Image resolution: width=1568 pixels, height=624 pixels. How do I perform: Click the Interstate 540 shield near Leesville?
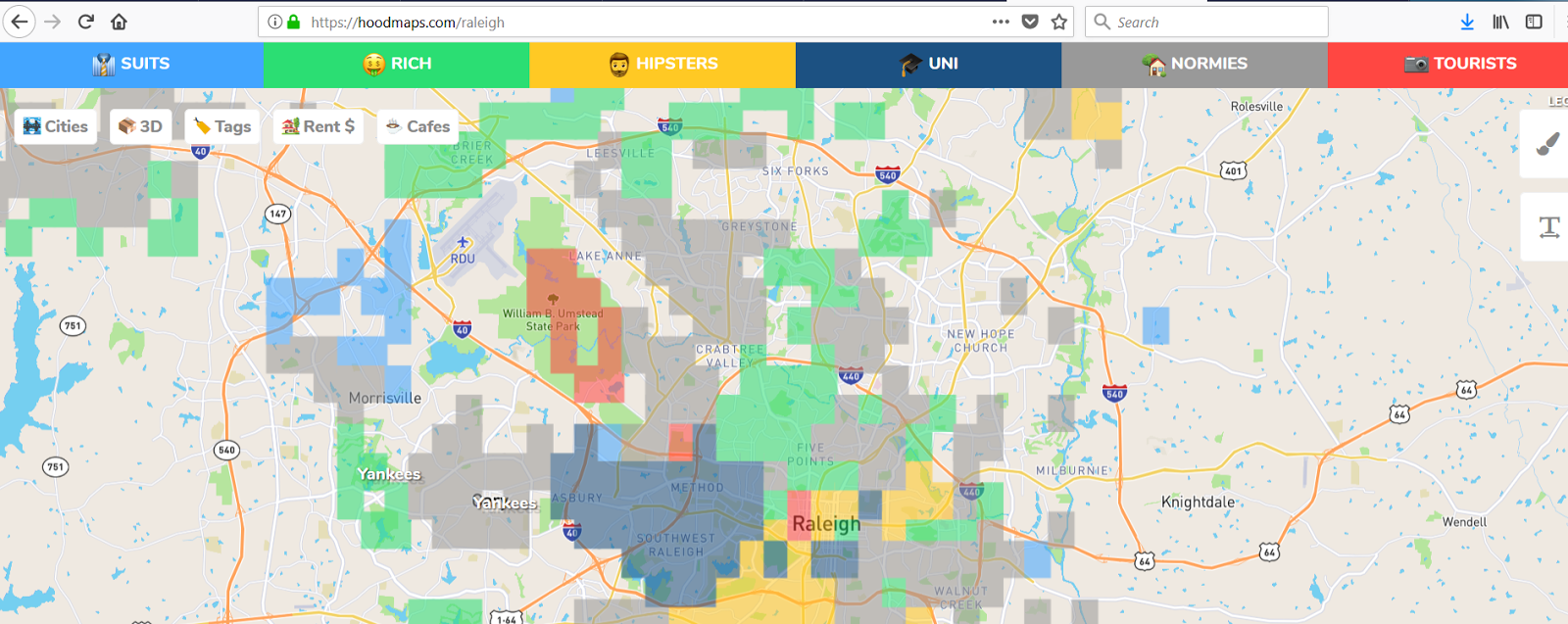[x=669, y=127]
